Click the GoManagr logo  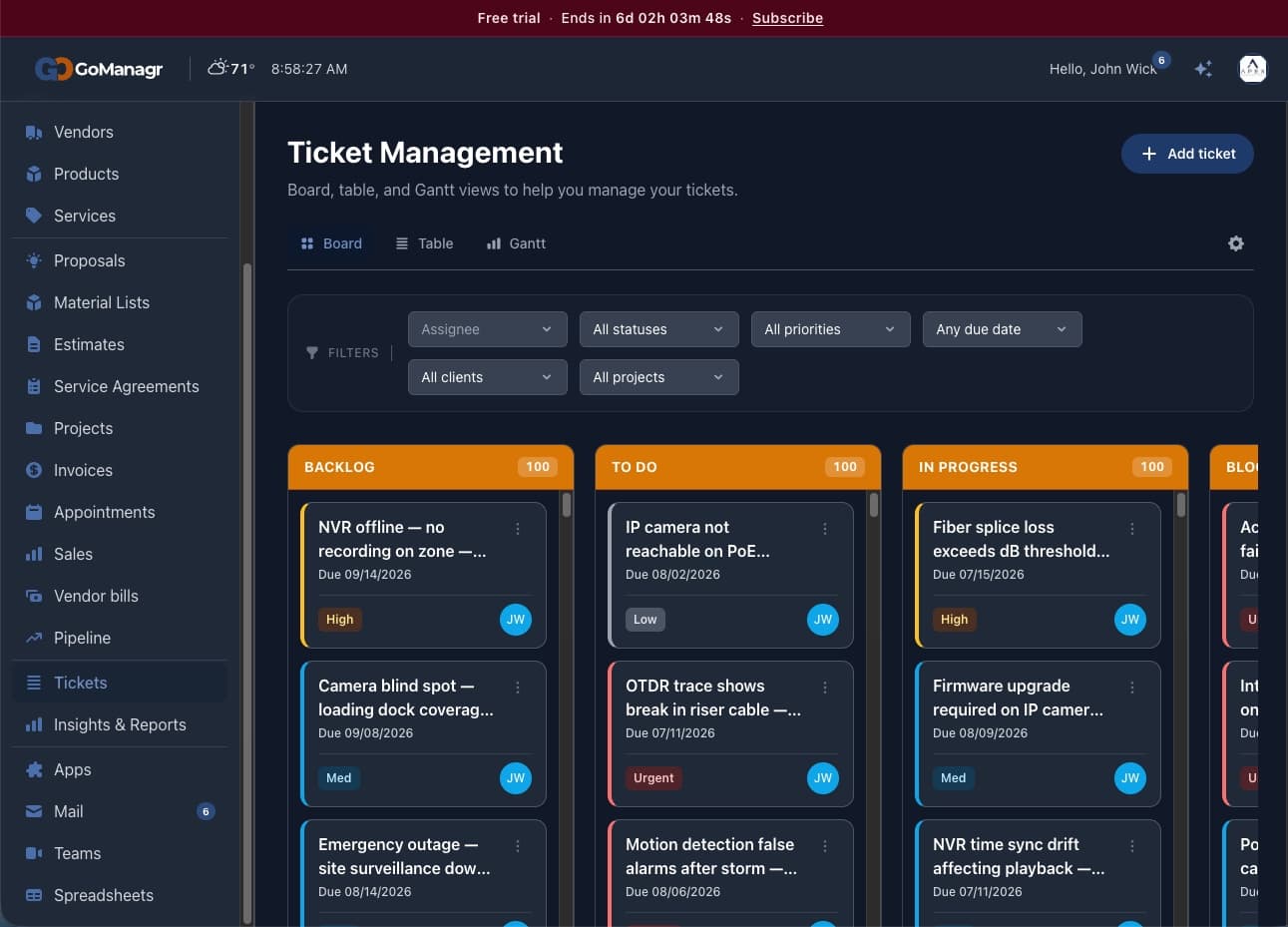click(99, 69)
